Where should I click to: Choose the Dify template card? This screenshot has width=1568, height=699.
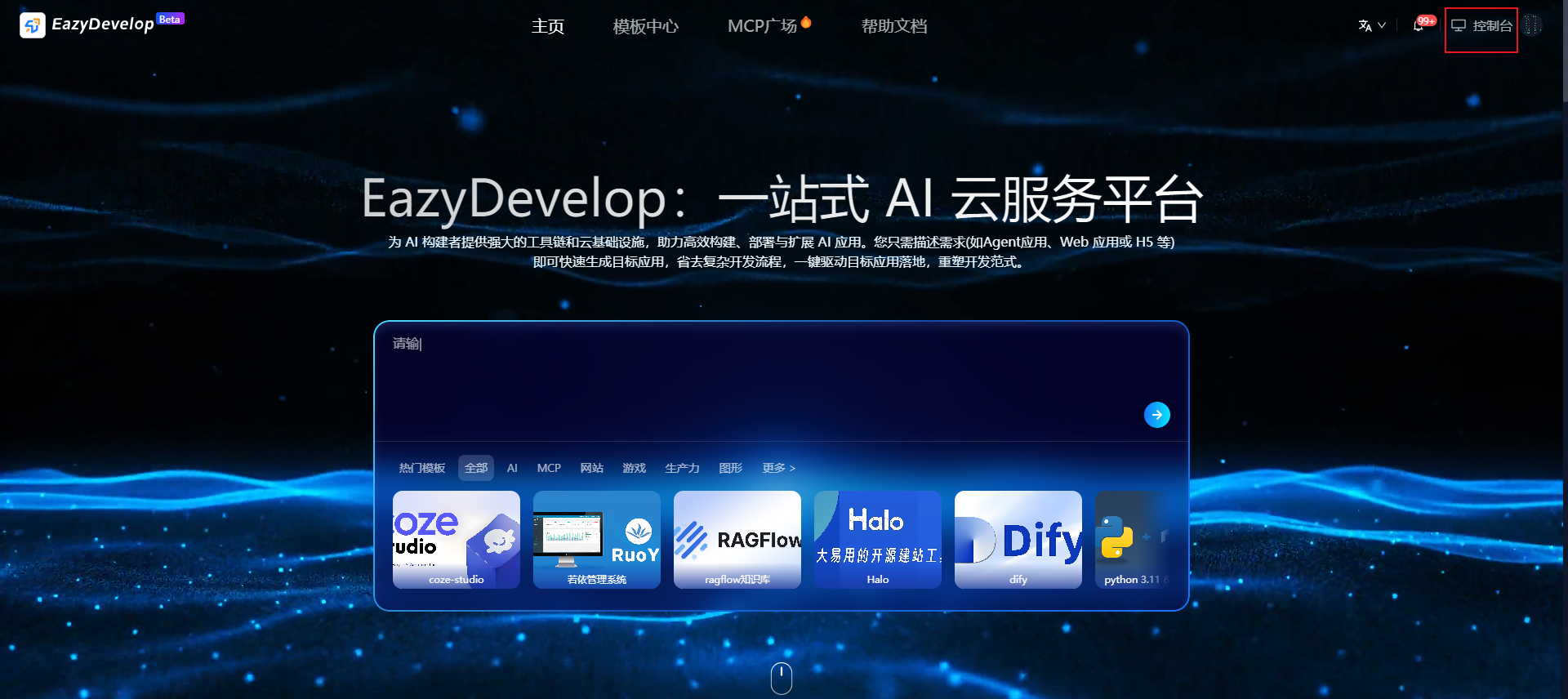coord(1018,539)
